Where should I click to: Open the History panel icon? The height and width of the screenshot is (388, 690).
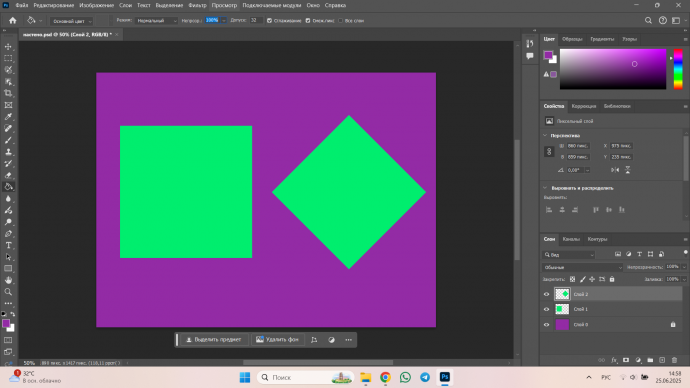530,43
